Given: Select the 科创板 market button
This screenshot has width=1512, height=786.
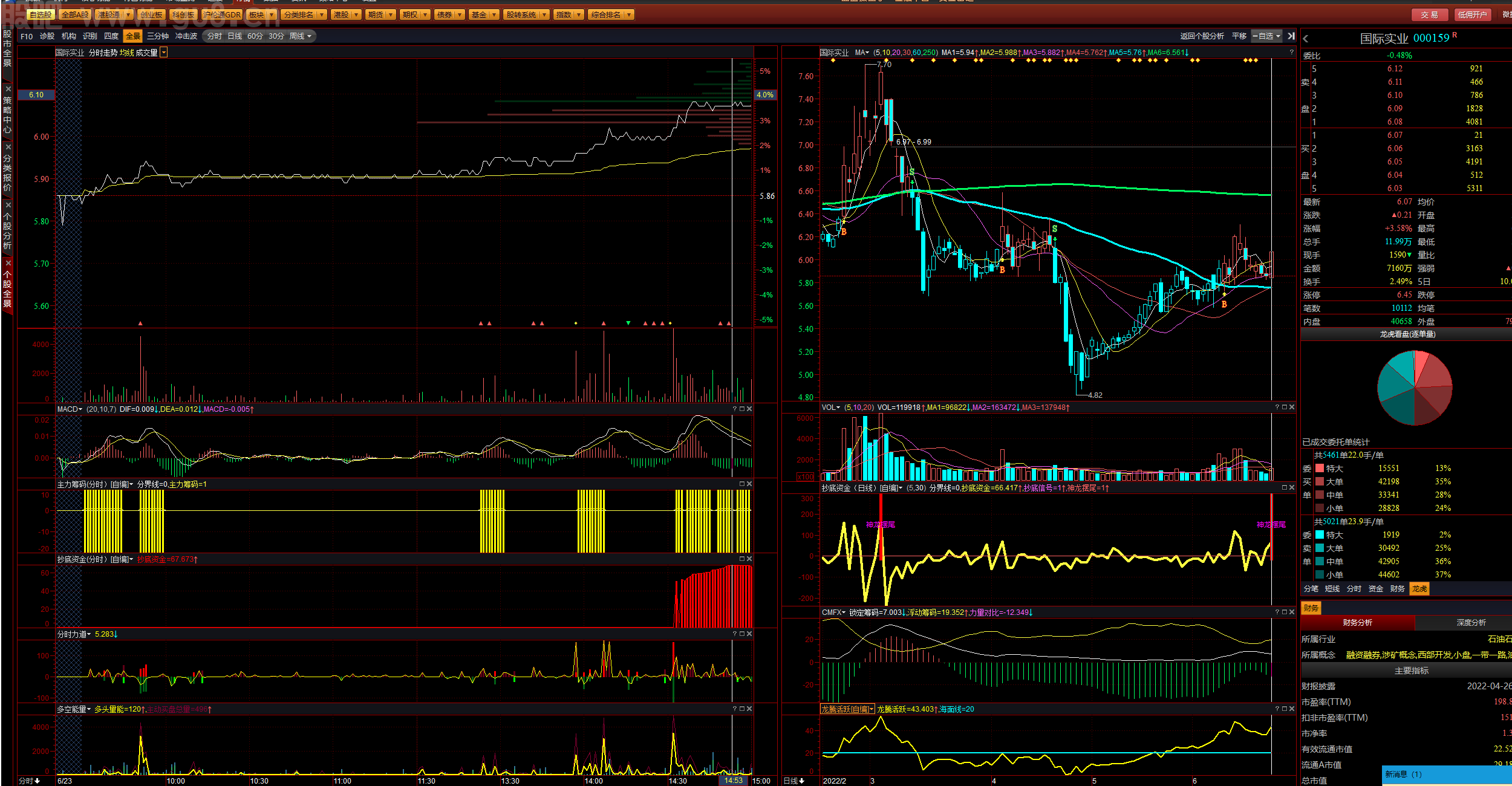Looking at the screenshot, I should (x=183, y=15).
